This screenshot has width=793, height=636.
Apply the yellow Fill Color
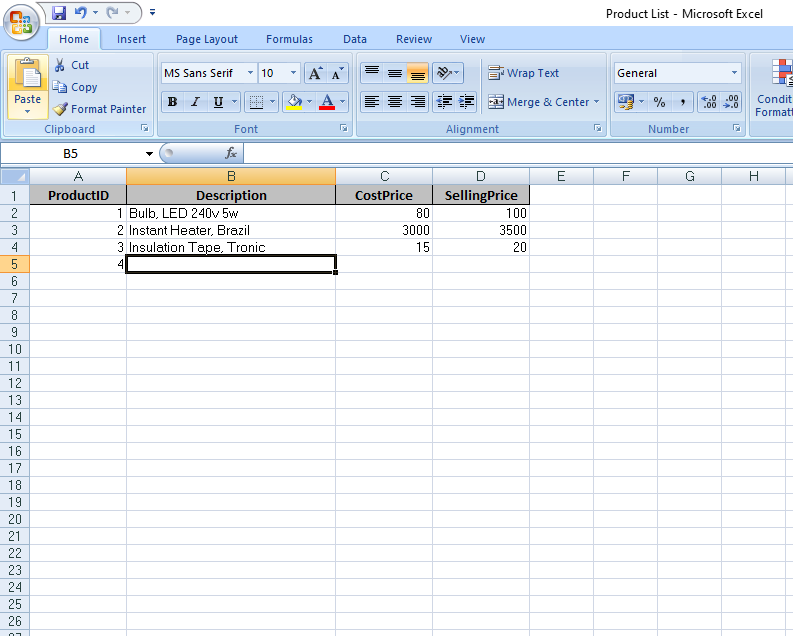tap(294, 102)
